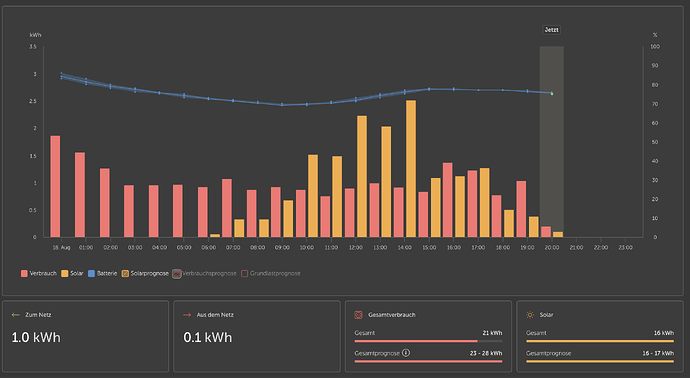690x378 pixels.
Task: Click the '0.1 kWh' Aus dem Netz value
Action: tap(208, 338)
